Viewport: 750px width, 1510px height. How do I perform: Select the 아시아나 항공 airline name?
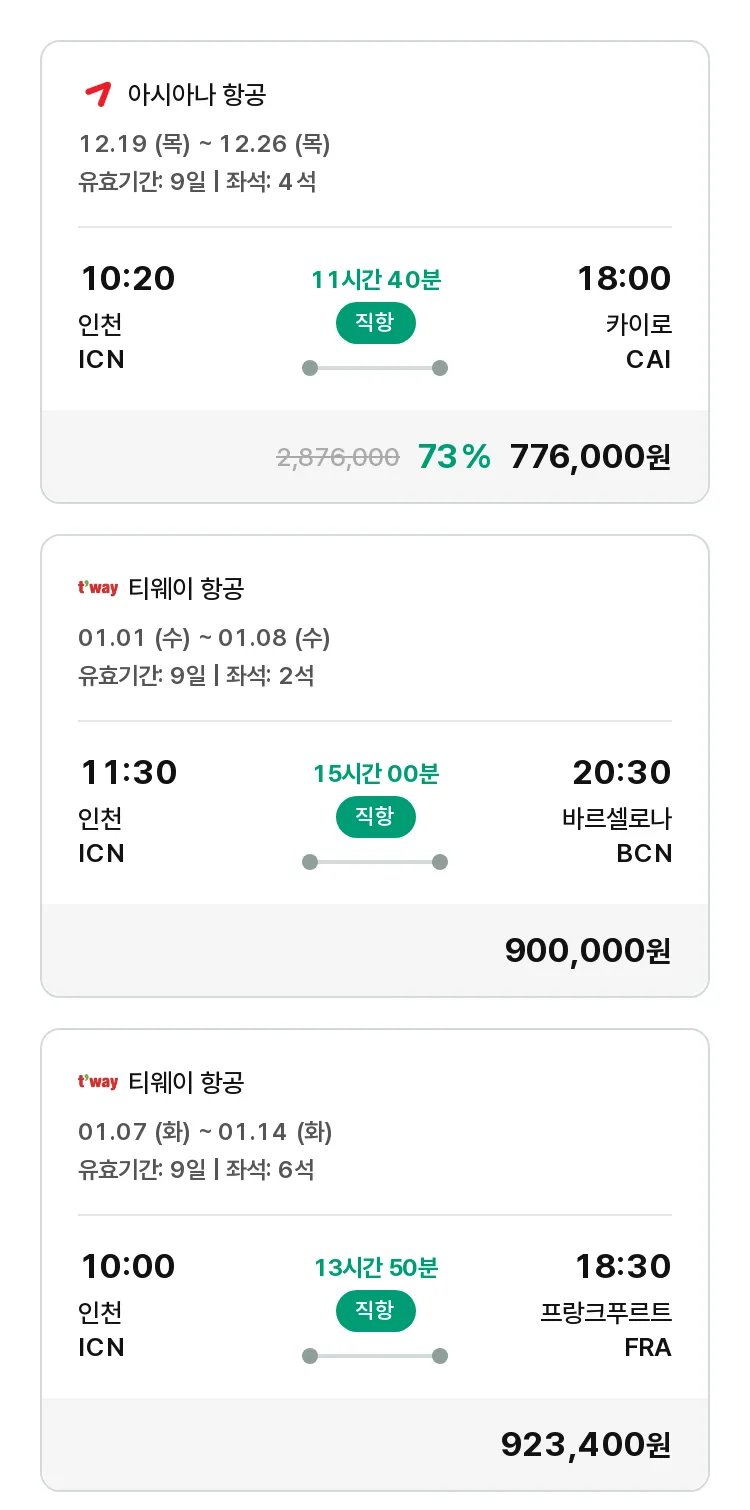[x=197, y=95]
